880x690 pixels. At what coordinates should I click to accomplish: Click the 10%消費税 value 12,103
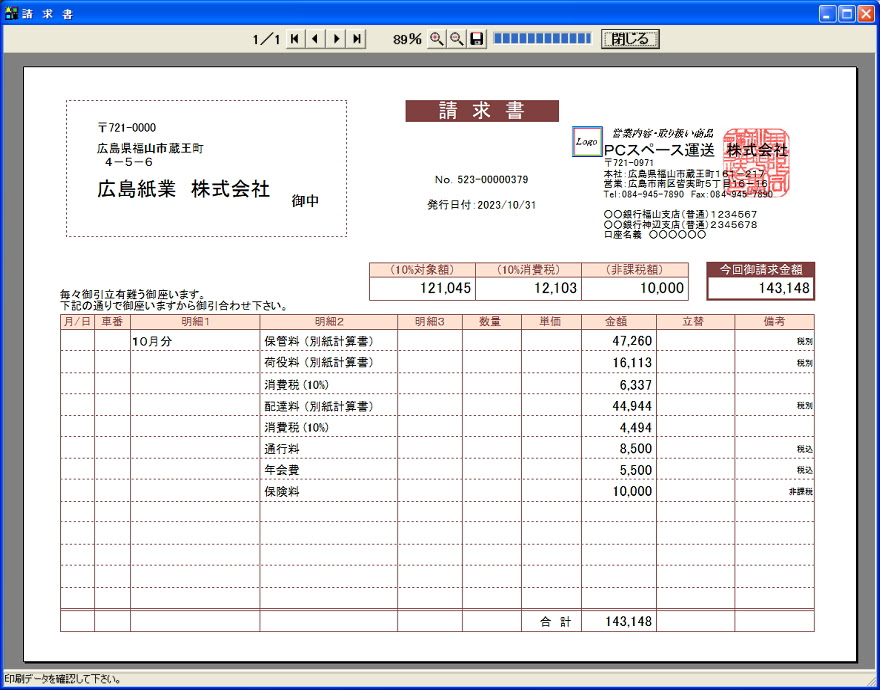(x=556, y=289)
